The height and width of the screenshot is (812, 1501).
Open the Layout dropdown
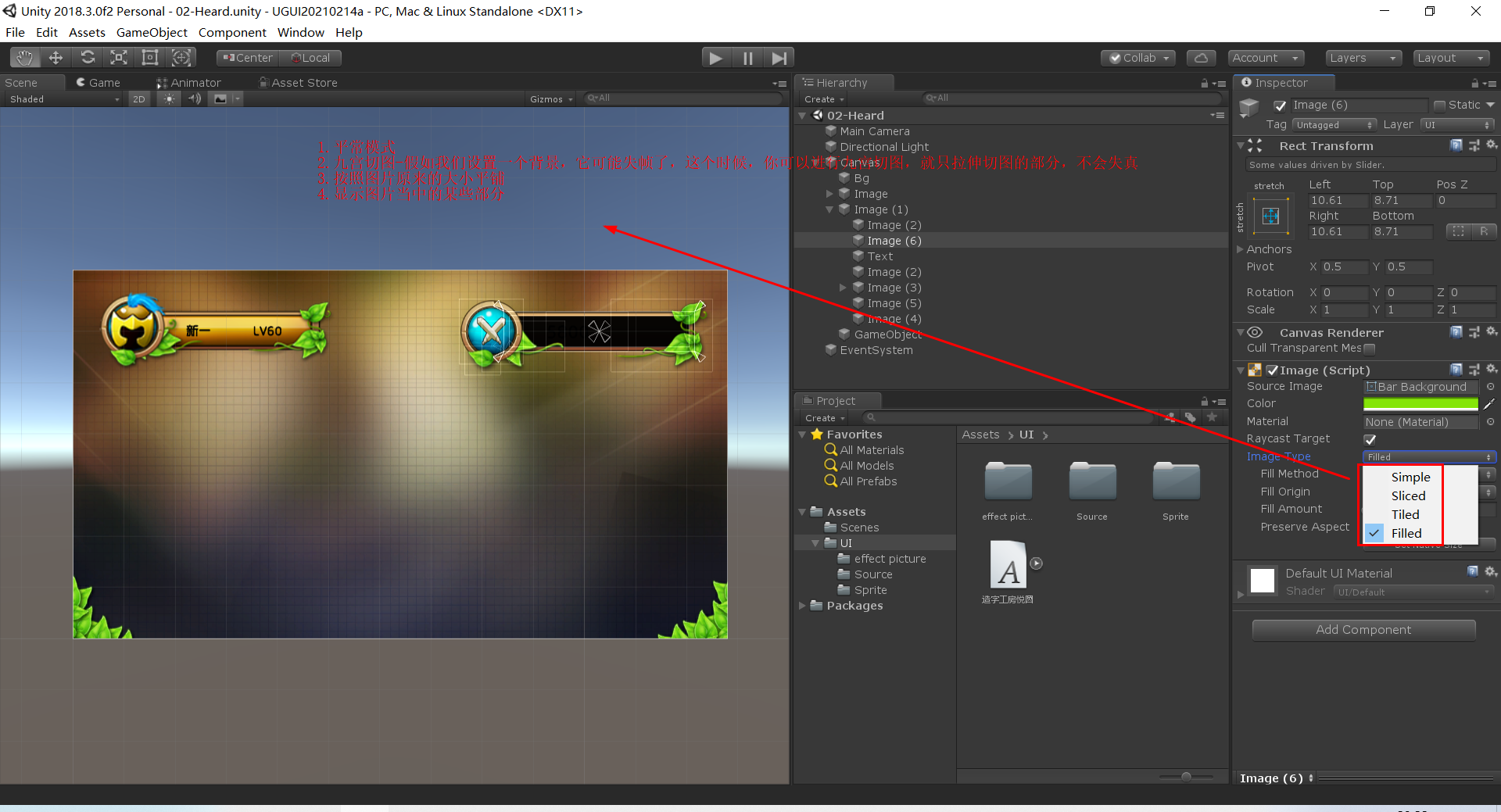(x=1451, y=57)
